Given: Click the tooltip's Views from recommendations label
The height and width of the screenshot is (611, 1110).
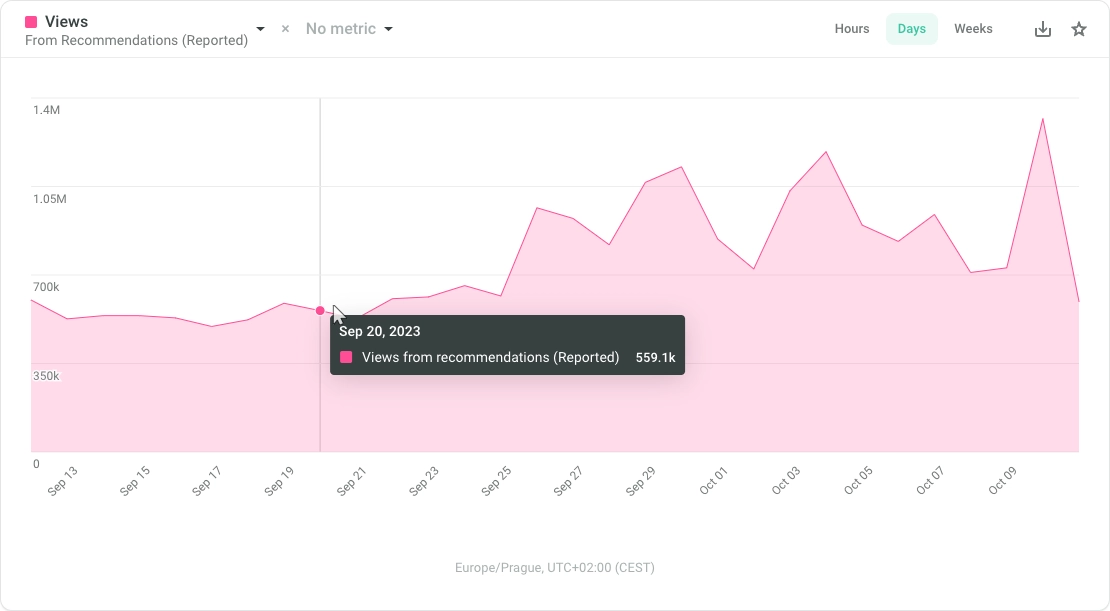Looking at the screenshot, I should click(x=491, y=358).
